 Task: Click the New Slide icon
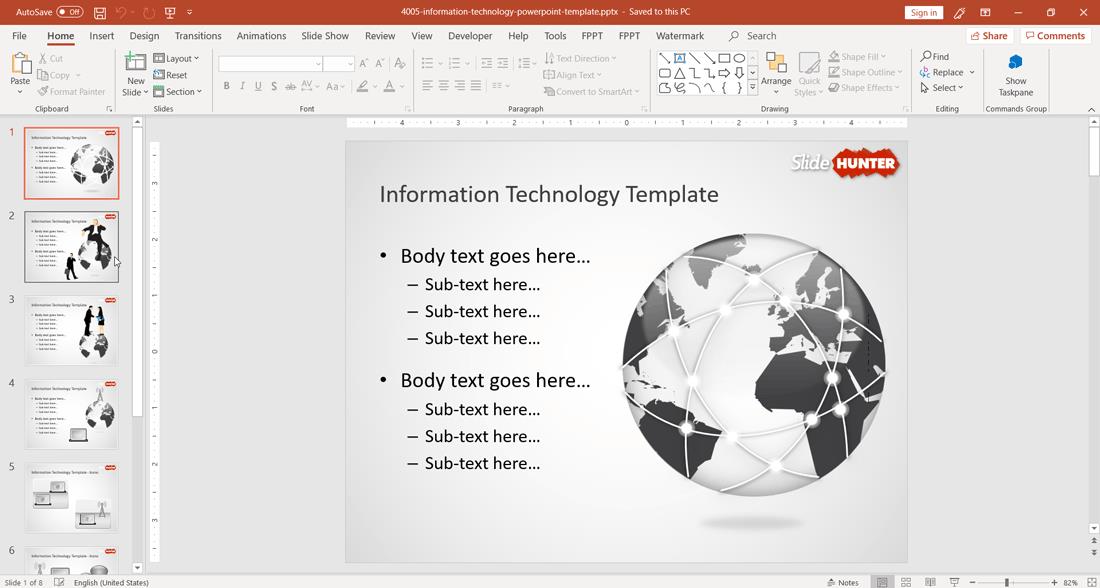point(135,64)
